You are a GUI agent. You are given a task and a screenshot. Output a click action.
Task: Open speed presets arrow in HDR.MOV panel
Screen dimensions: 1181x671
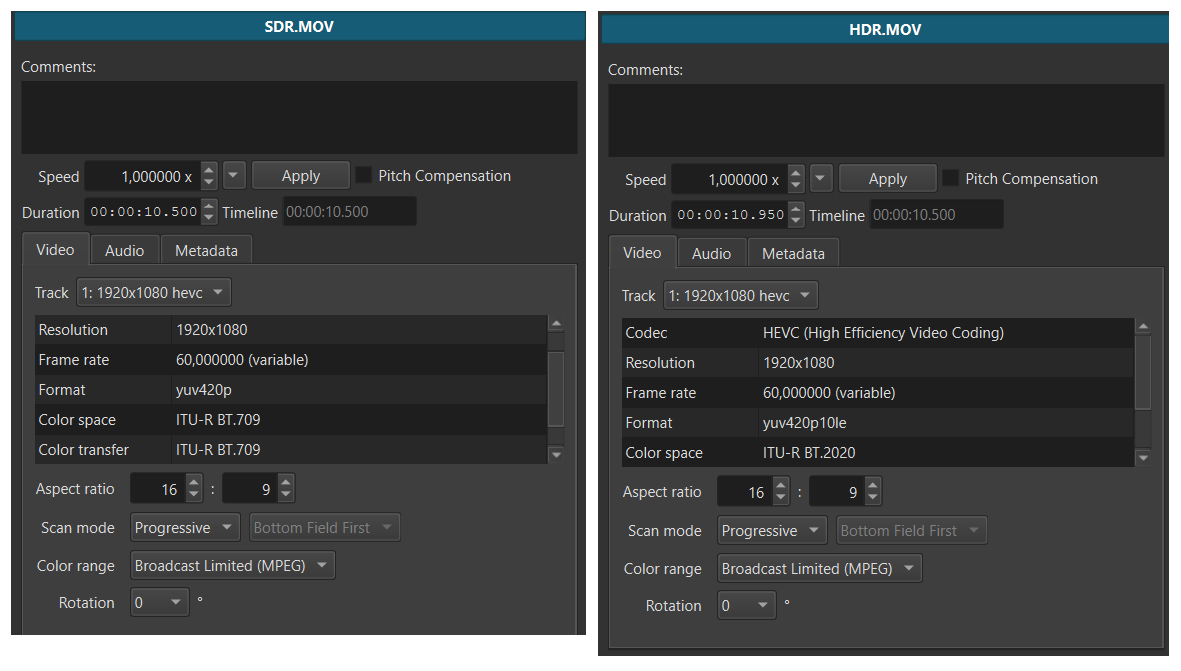pyautogui.click(x=821, y=178)
